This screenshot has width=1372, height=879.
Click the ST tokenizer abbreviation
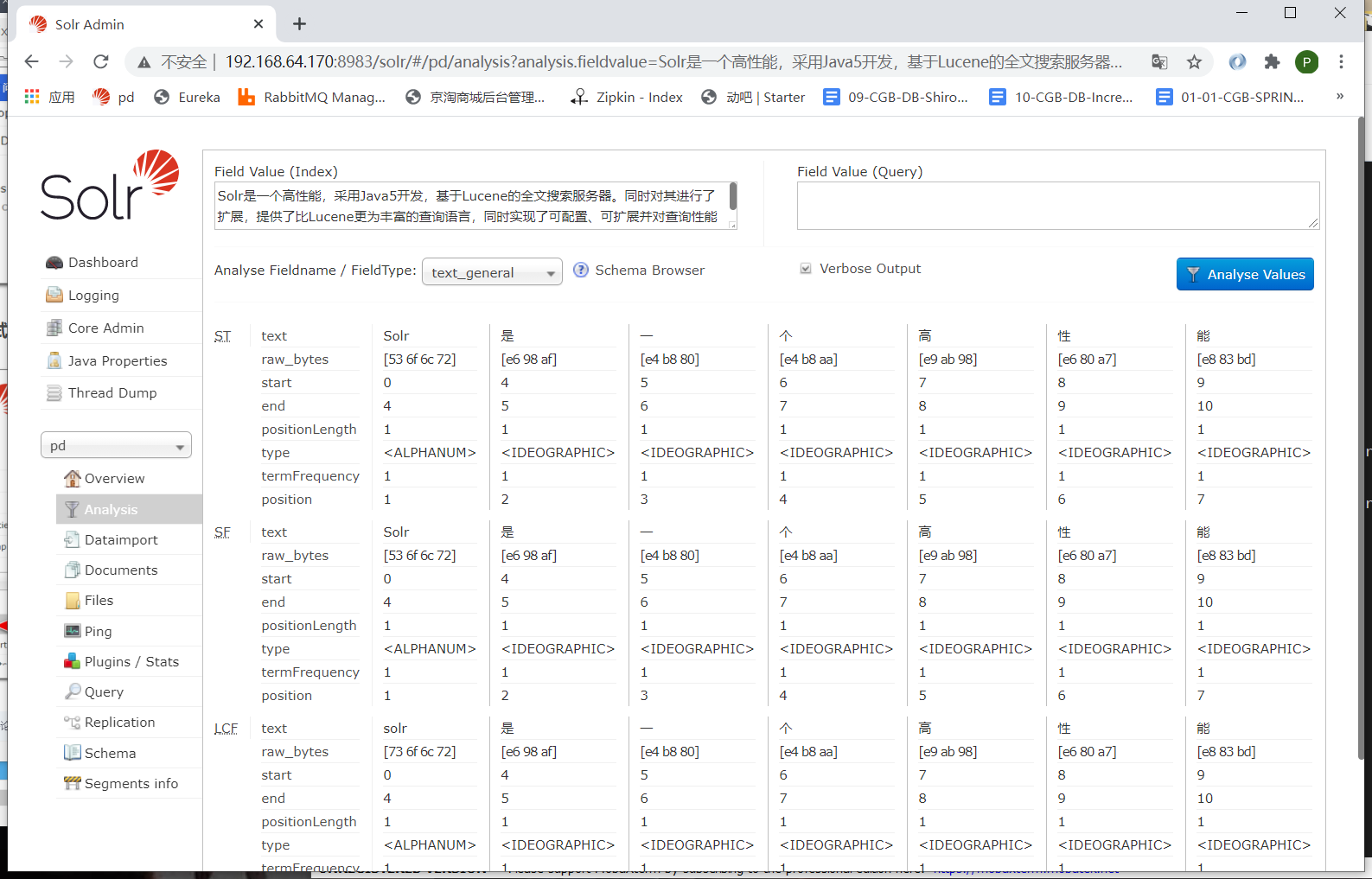[223, 336]
